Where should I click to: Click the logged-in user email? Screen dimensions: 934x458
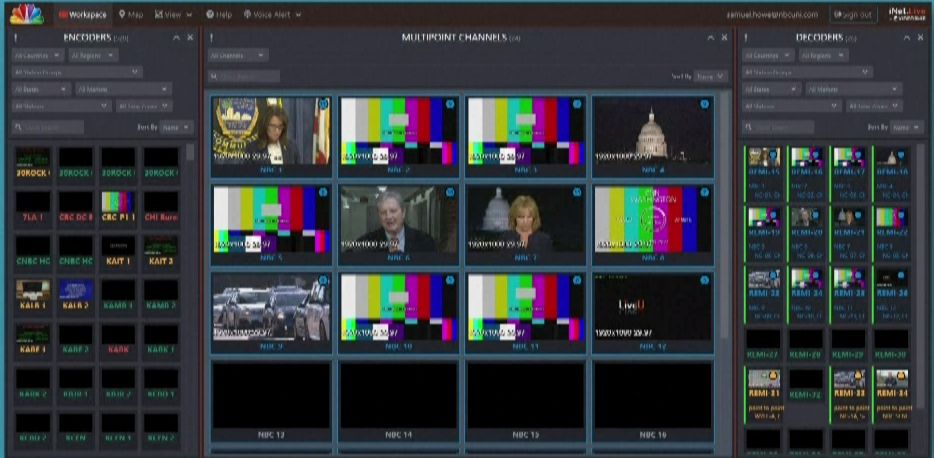773,14
